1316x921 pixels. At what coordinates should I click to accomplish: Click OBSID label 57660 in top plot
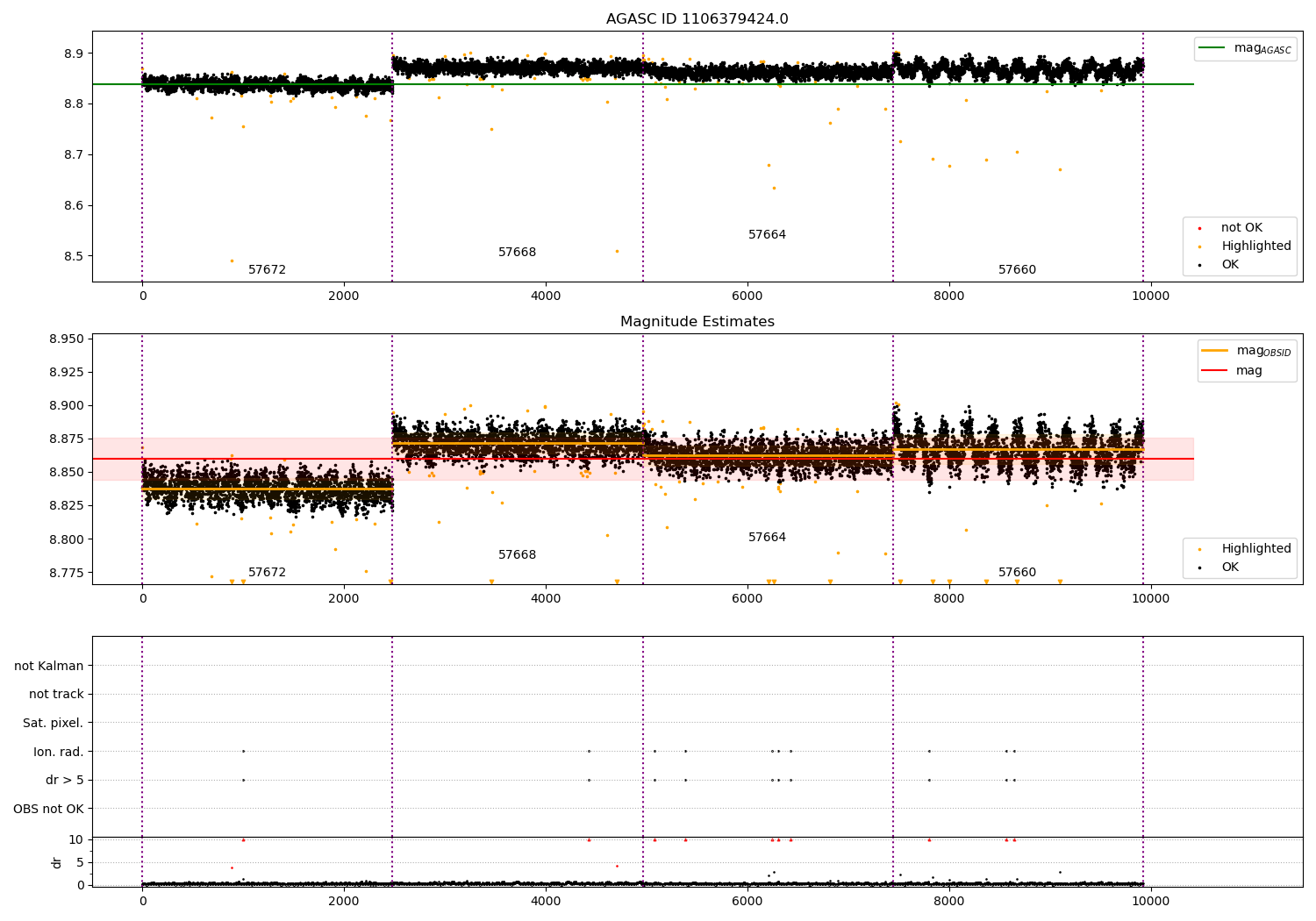pyautogui.click(x=1017, y=270)
